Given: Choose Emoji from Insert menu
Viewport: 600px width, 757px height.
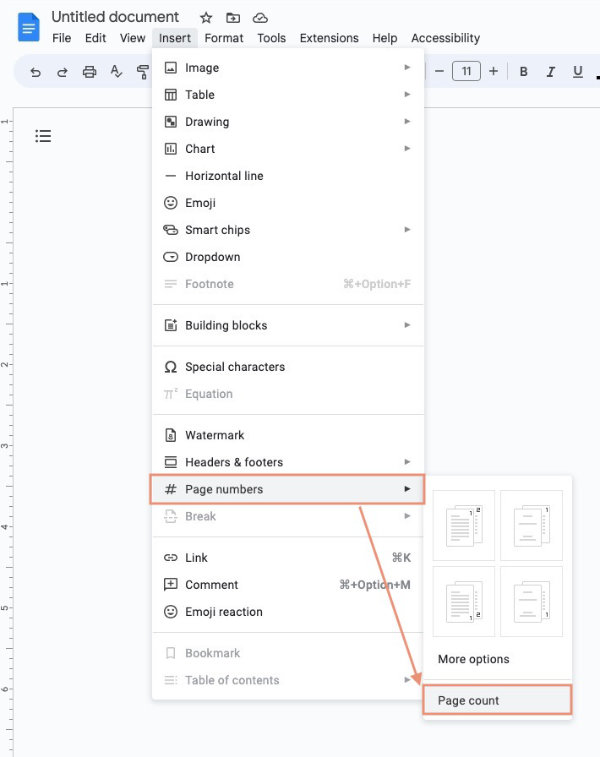Looking at the screenshot, I should [288, 203].
